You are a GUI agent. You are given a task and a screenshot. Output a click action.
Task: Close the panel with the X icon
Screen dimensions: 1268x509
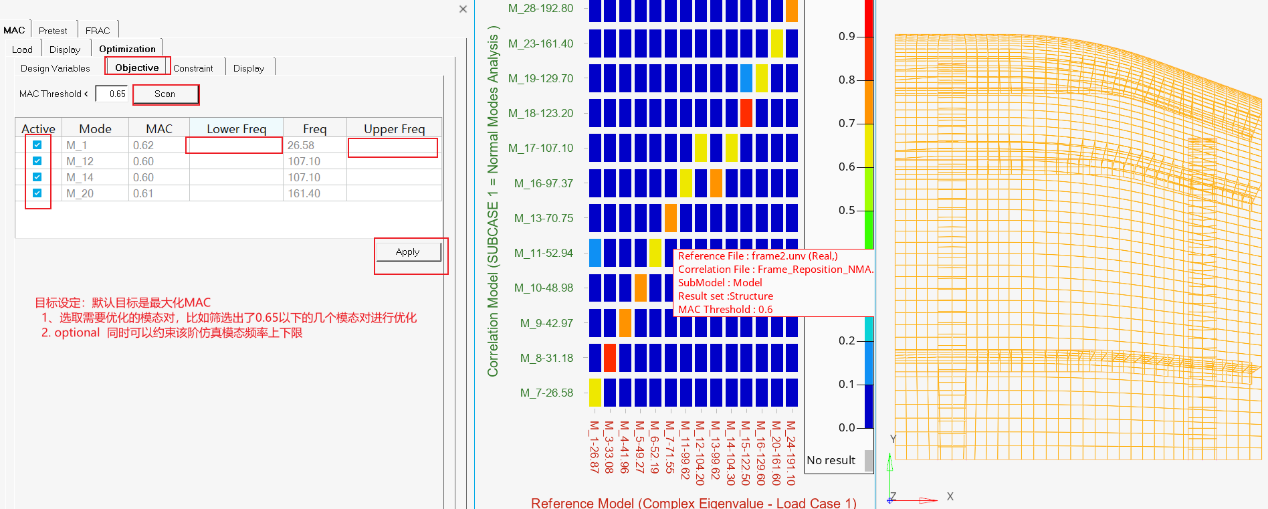pyautogui.click(x=462, y=9)
